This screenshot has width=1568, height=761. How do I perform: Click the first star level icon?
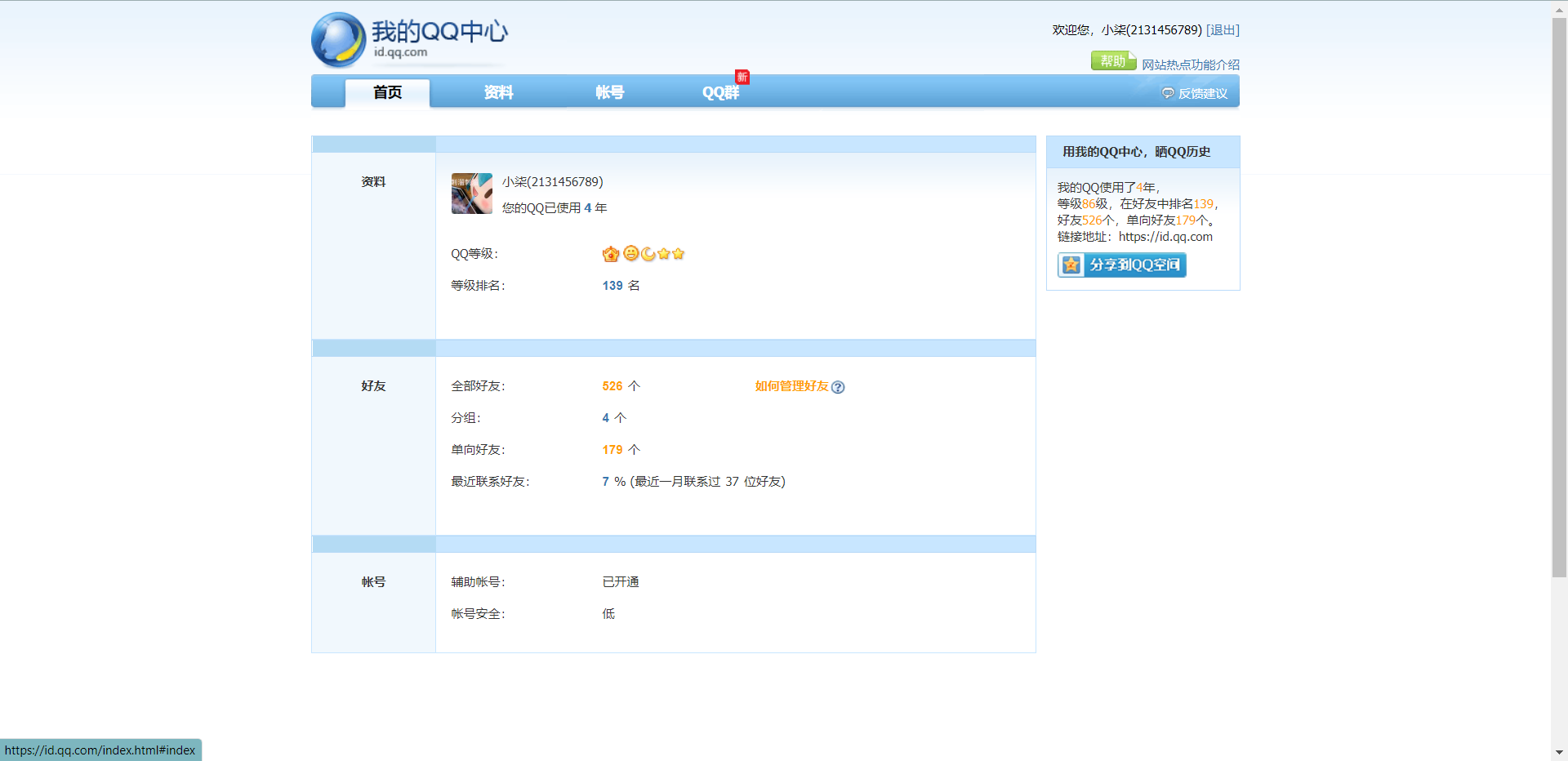(x=664, y=253)
